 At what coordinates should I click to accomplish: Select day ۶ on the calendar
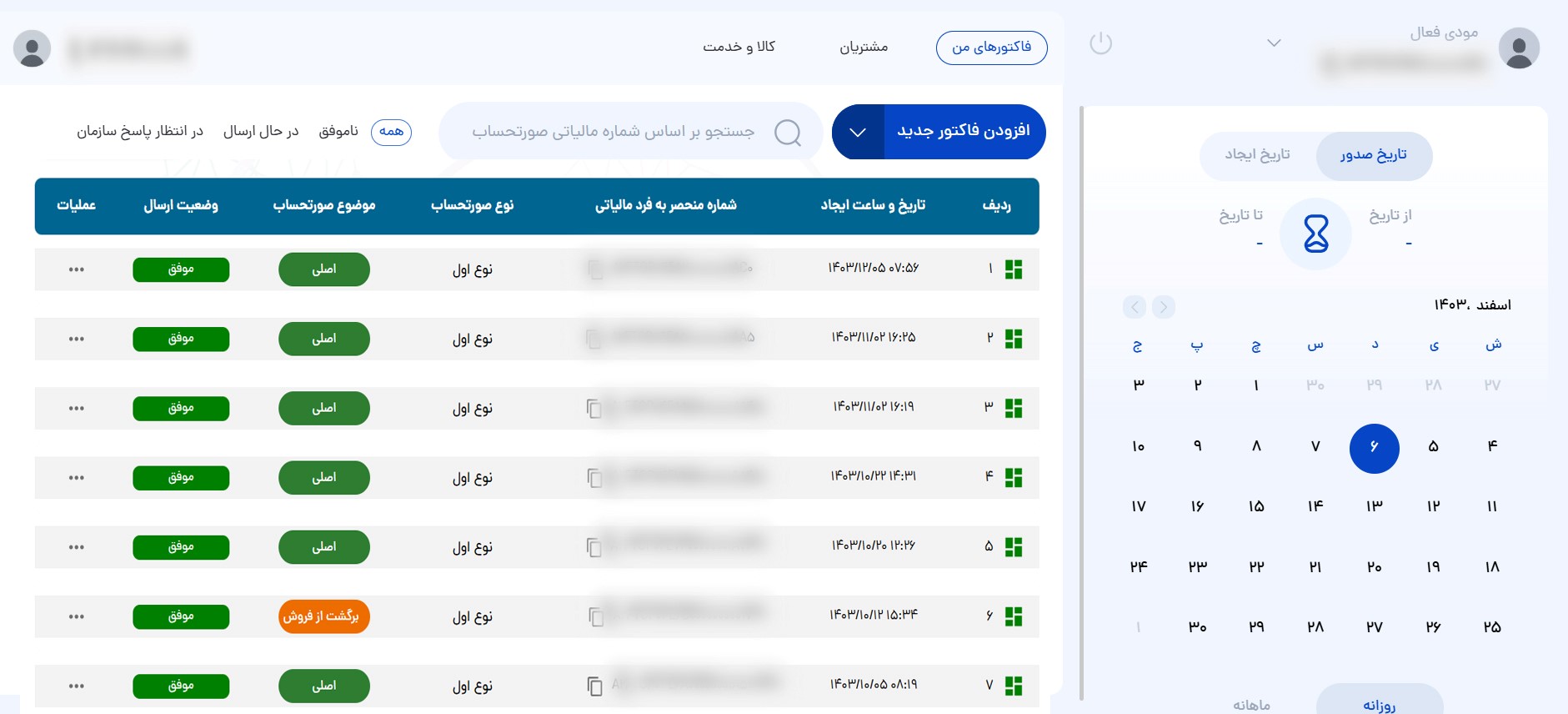pos(1374,449)
